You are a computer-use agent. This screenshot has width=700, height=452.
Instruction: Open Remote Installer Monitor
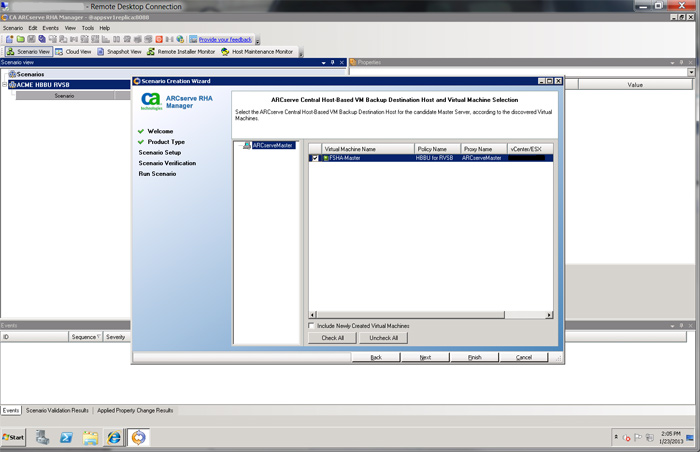pyautogui.click(x=181, y=52)
